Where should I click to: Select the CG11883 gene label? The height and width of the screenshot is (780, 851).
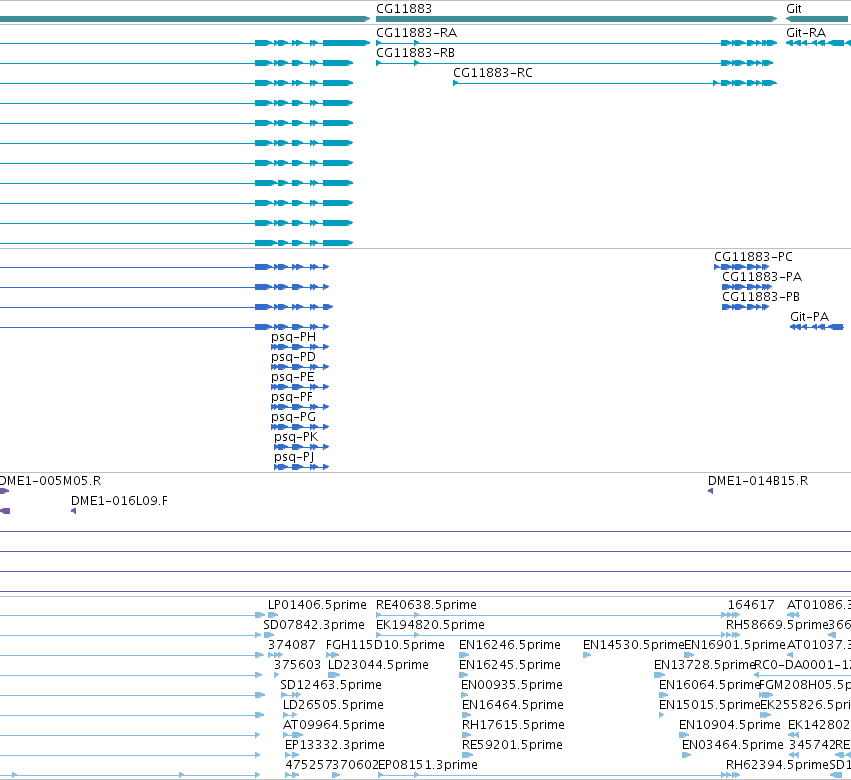coord(404,9)
